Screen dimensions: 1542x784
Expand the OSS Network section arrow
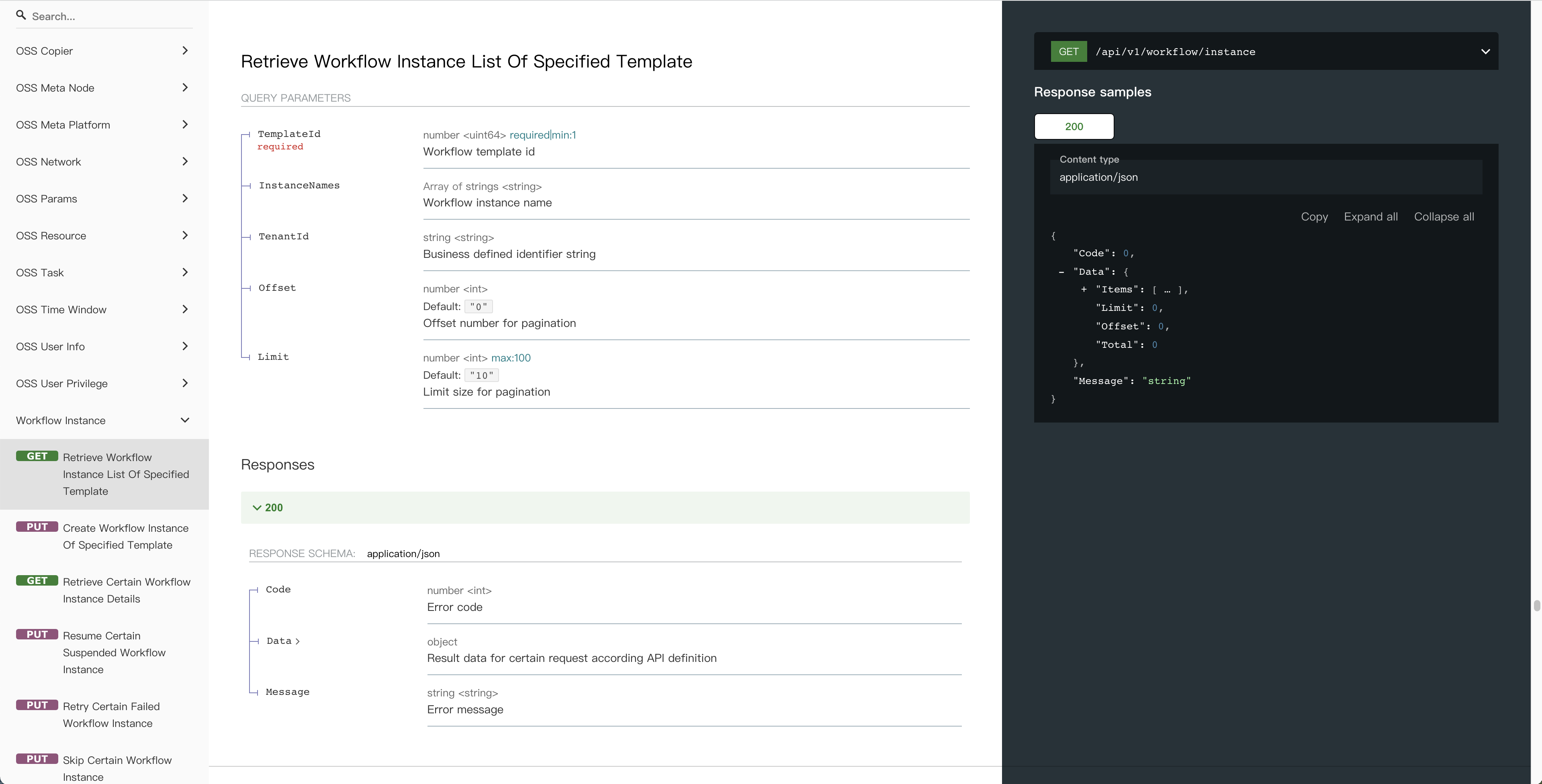click(185, 161)
